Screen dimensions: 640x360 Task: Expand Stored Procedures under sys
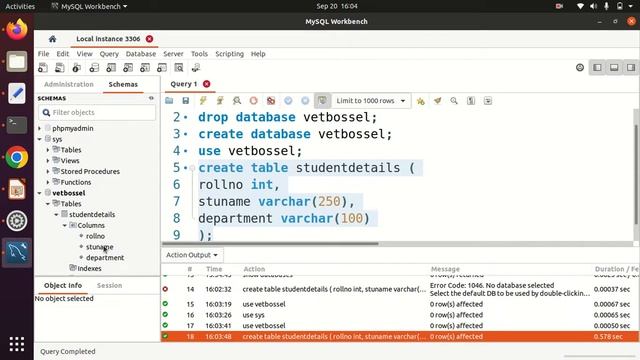[x=48, y=171]
